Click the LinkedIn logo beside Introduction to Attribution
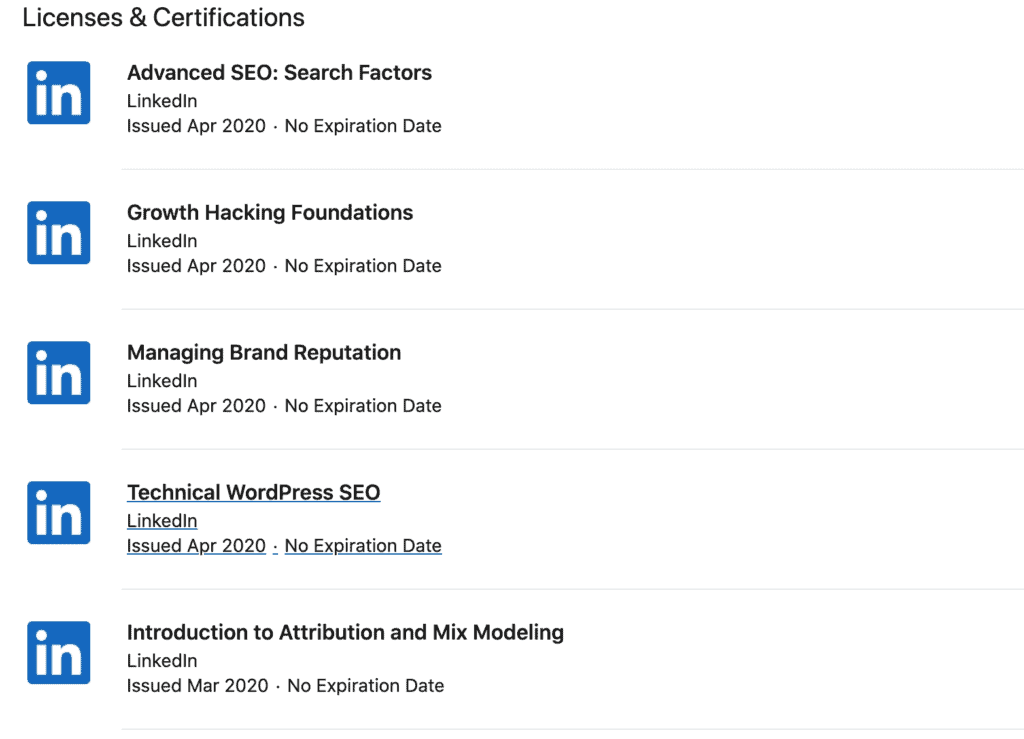1024x739 pixels. point(58,652)
